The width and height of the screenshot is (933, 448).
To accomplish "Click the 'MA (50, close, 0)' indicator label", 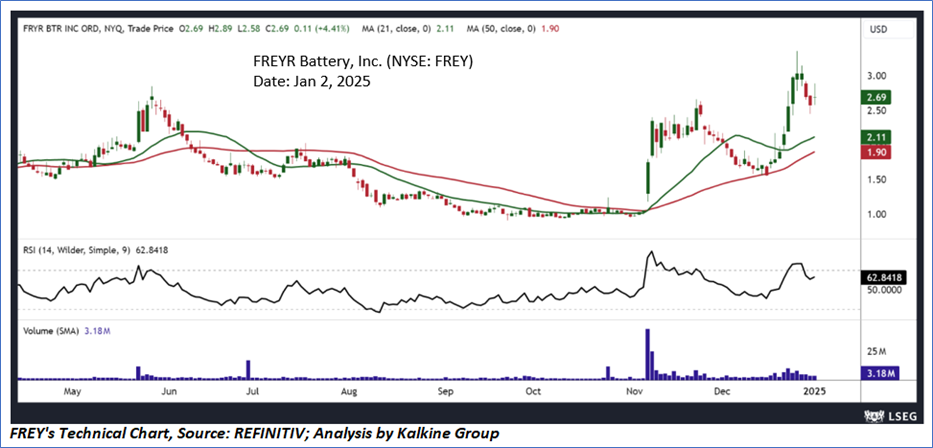I will tap(499, 28).
